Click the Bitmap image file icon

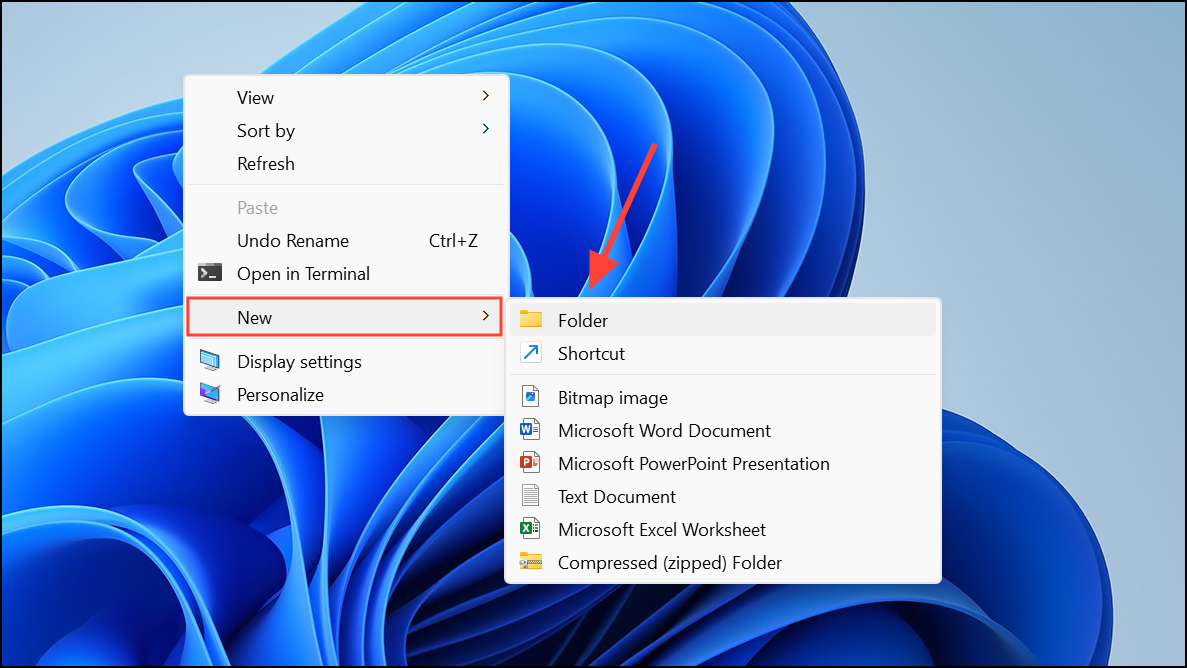click(x=531, y=397)
